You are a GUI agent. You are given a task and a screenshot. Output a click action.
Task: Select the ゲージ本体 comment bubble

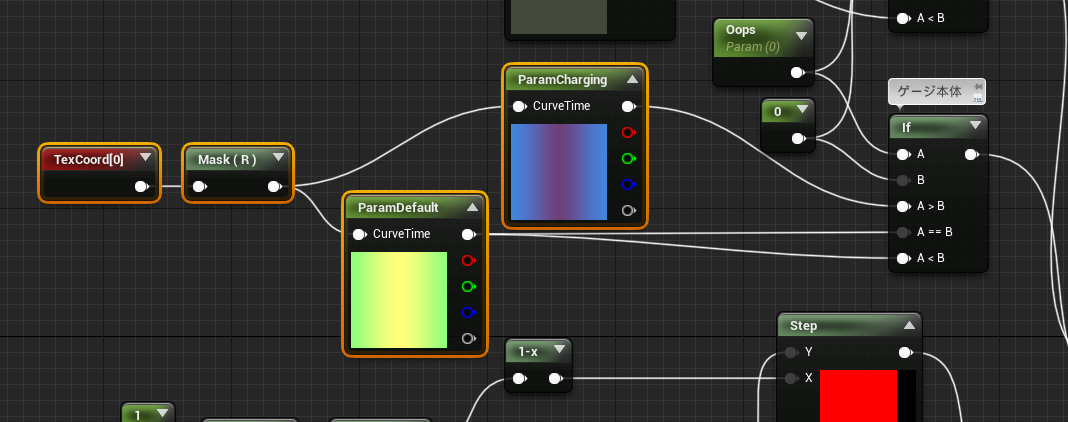tap(937, 92)
